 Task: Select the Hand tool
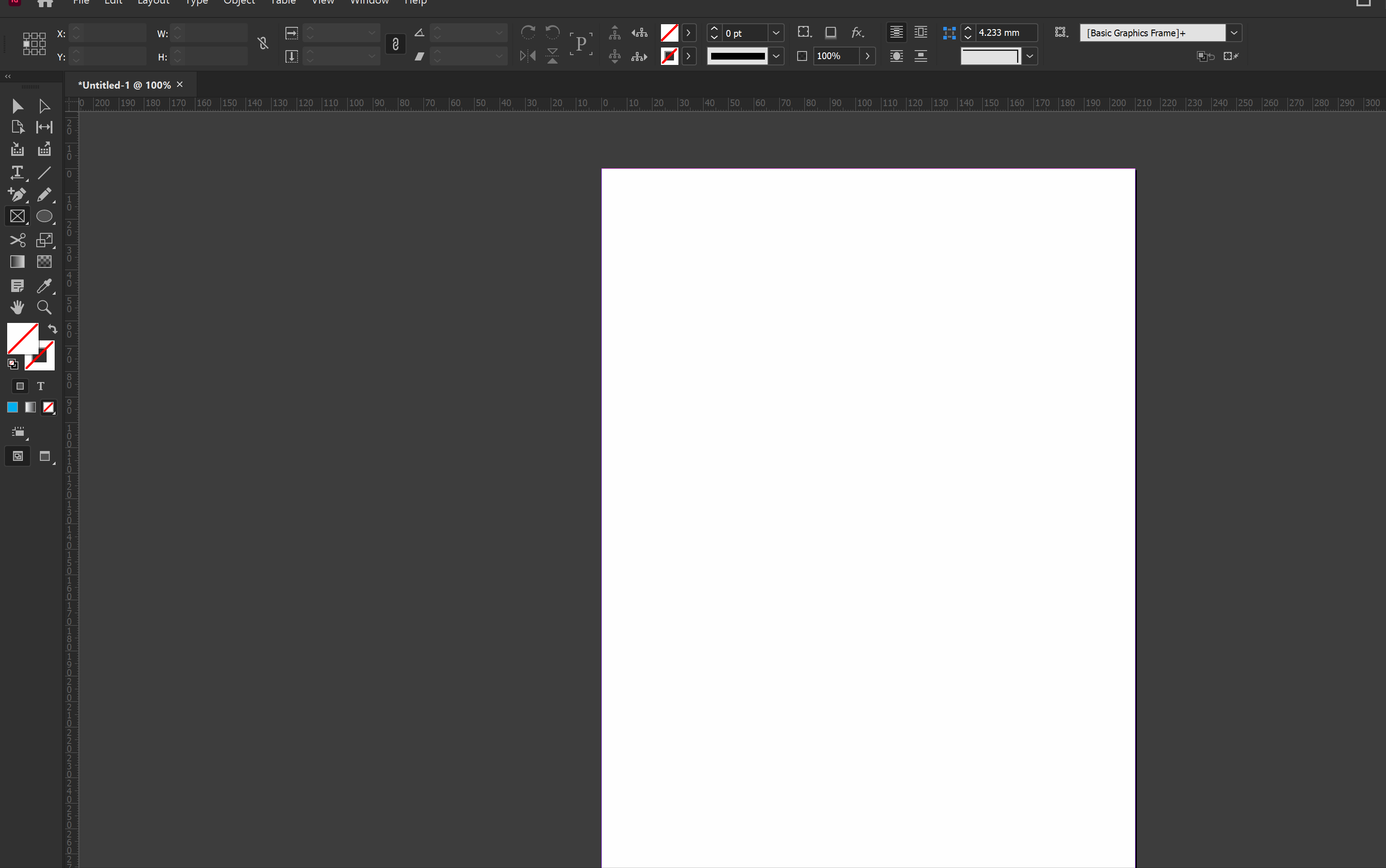coord(17,308)
